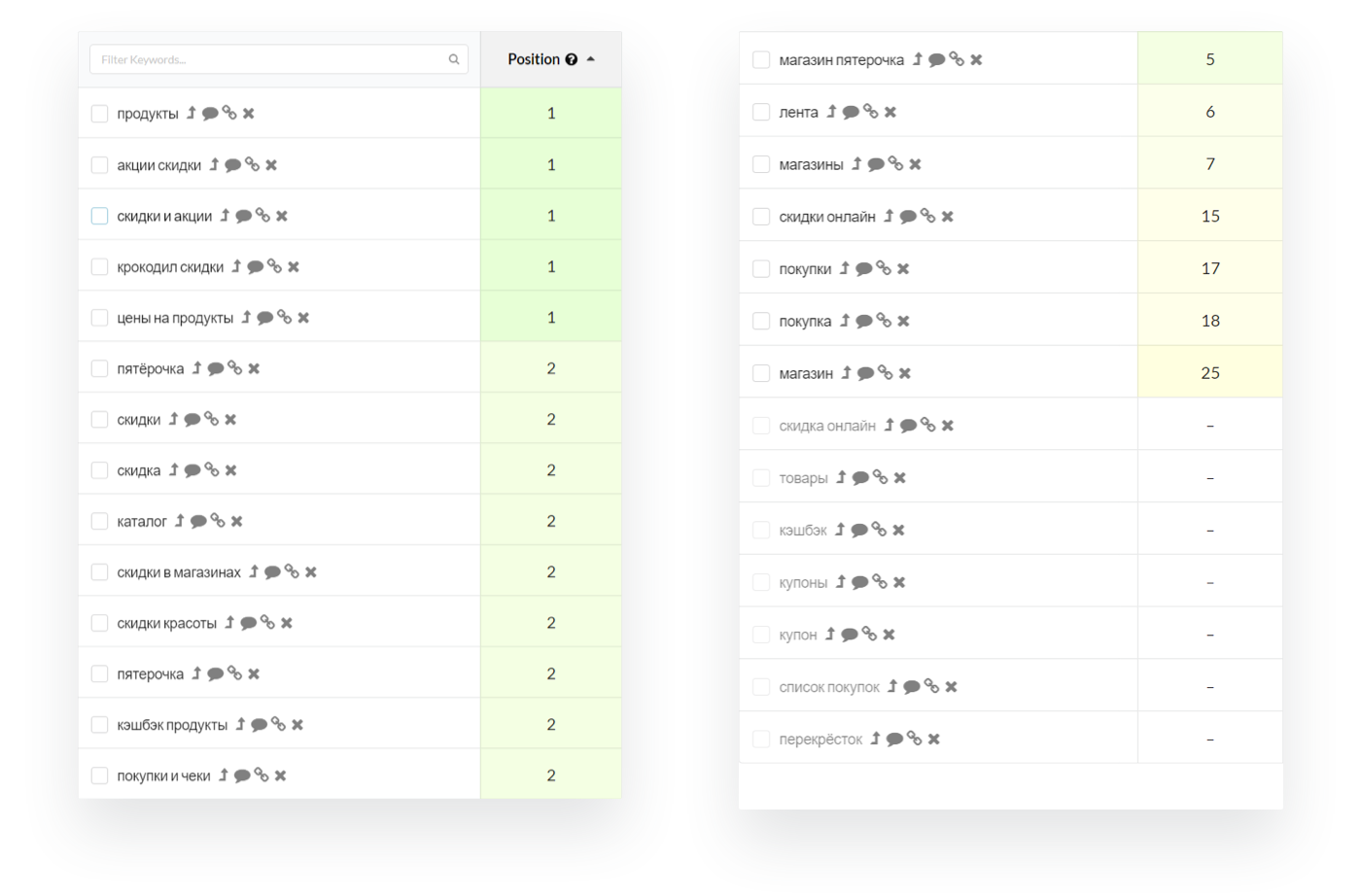Click the position 25 cell for магазин

pyautogui.click(x=1209, y=373)
